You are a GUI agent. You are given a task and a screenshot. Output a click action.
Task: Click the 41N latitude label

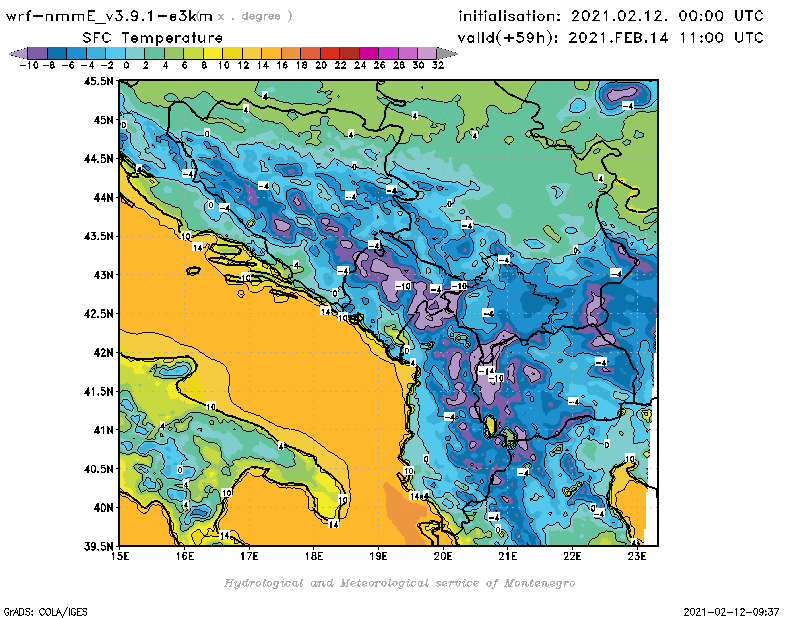pos(103,430)
